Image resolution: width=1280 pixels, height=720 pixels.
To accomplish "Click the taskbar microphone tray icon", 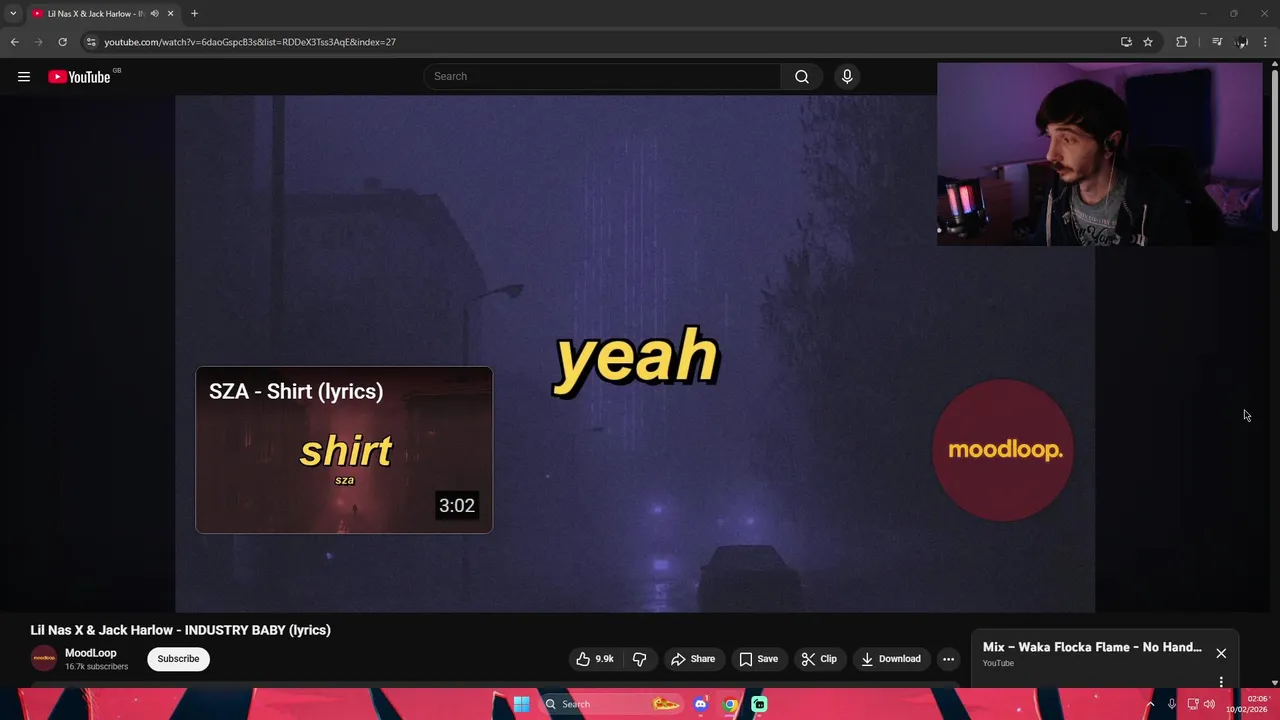I will 1171,704.
